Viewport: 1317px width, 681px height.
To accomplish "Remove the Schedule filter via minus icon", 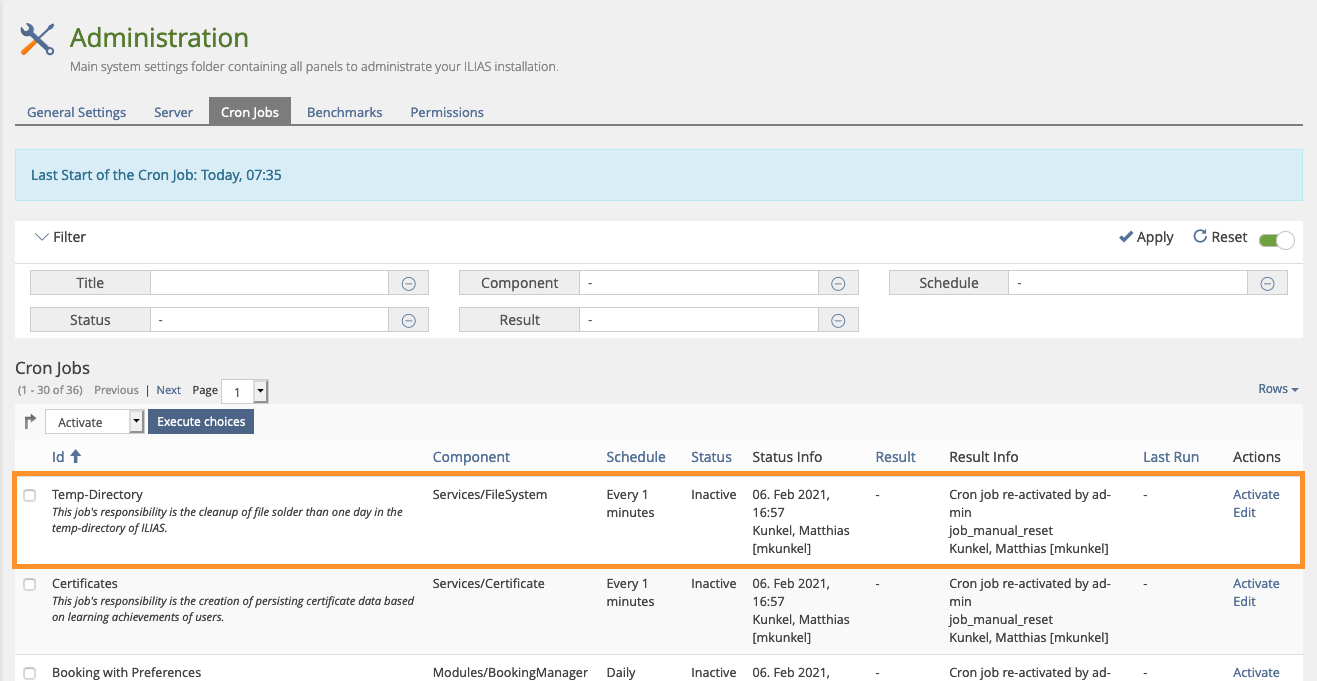I will (1267, 284).
